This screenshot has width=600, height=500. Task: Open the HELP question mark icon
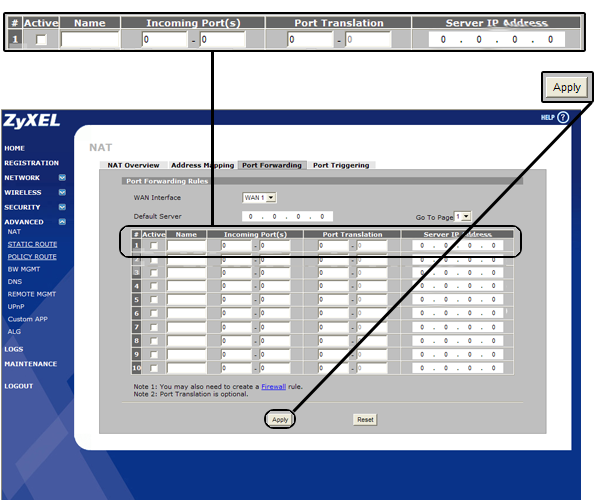coord(563,117)
